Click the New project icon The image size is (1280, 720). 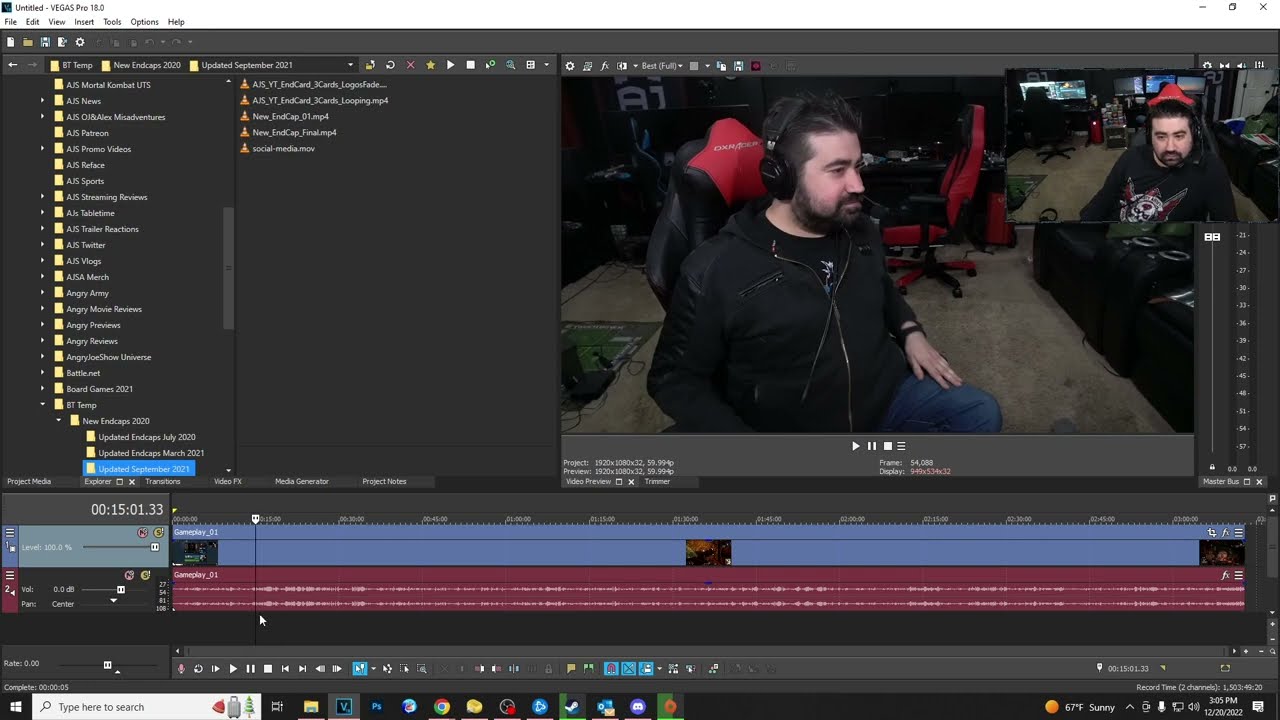point(10,42)
